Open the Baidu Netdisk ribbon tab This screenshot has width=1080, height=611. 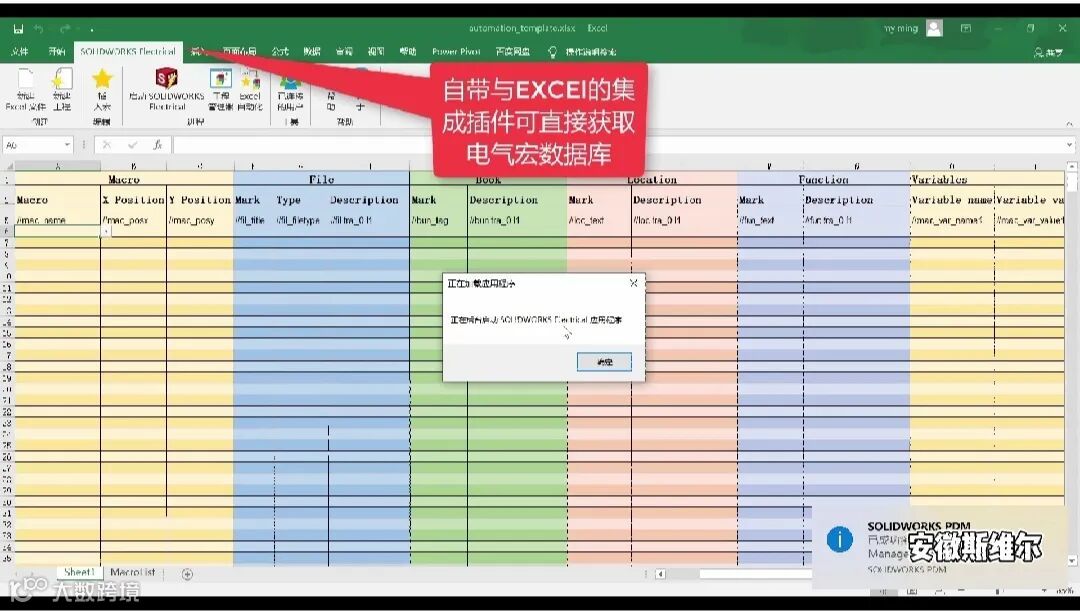[x=513, y=52]
